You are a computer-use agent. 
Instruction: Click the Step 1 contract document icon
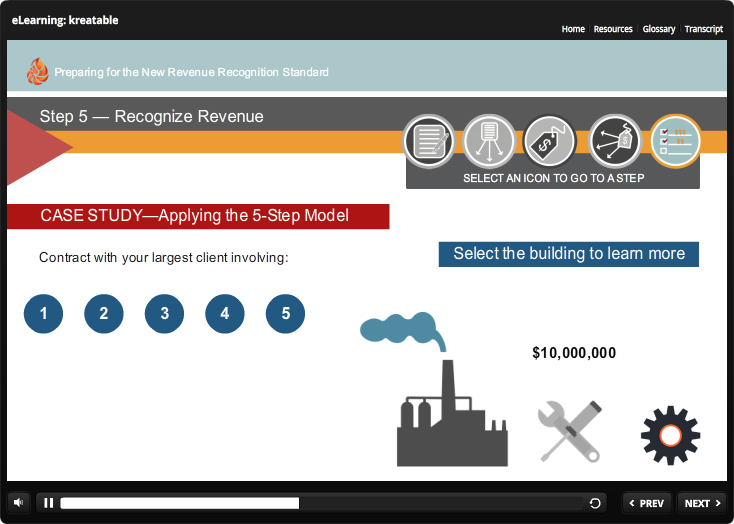[x=429, y=142]
